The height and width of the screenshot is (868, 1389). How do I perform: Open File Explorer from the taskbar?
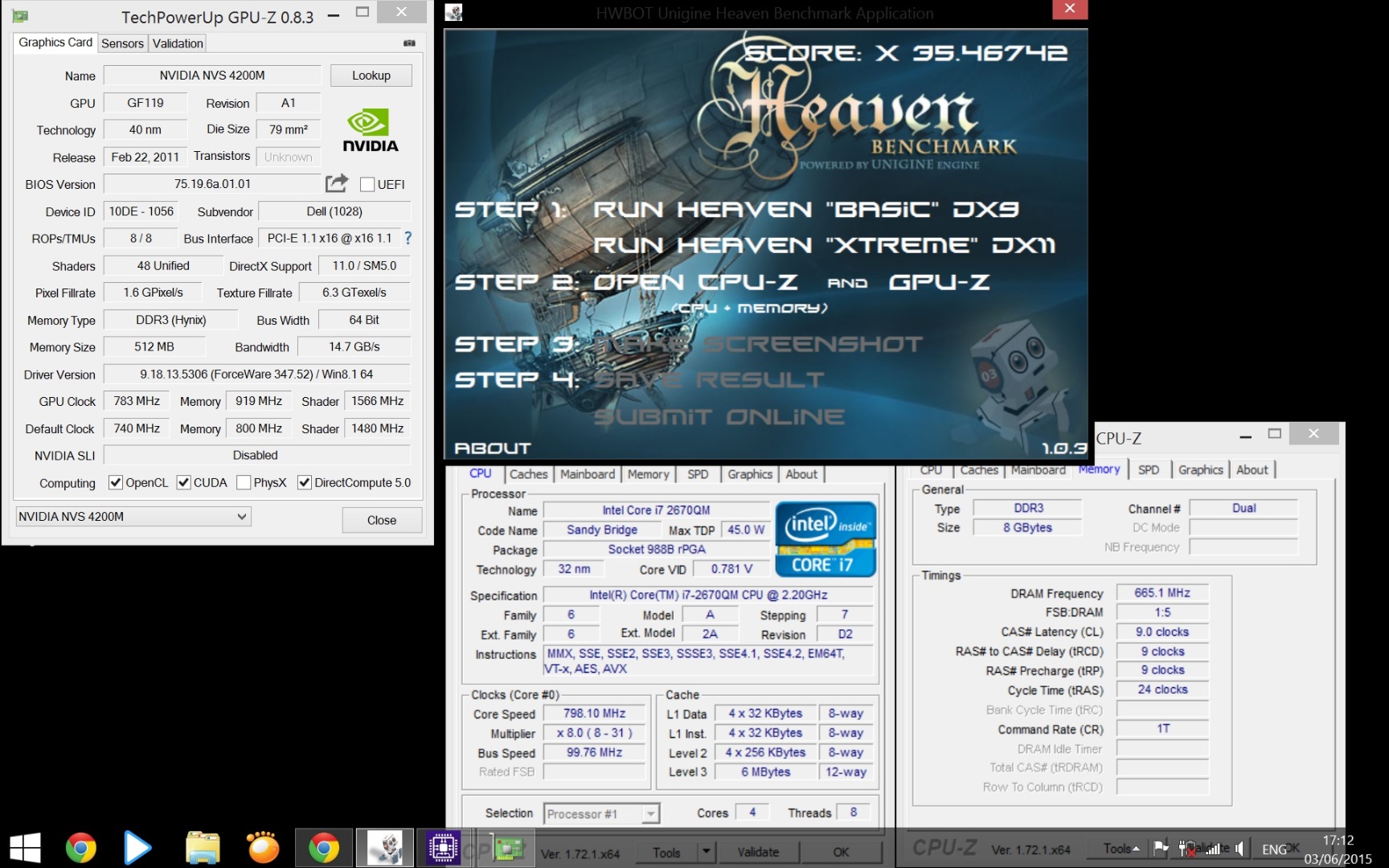[203, 848]
